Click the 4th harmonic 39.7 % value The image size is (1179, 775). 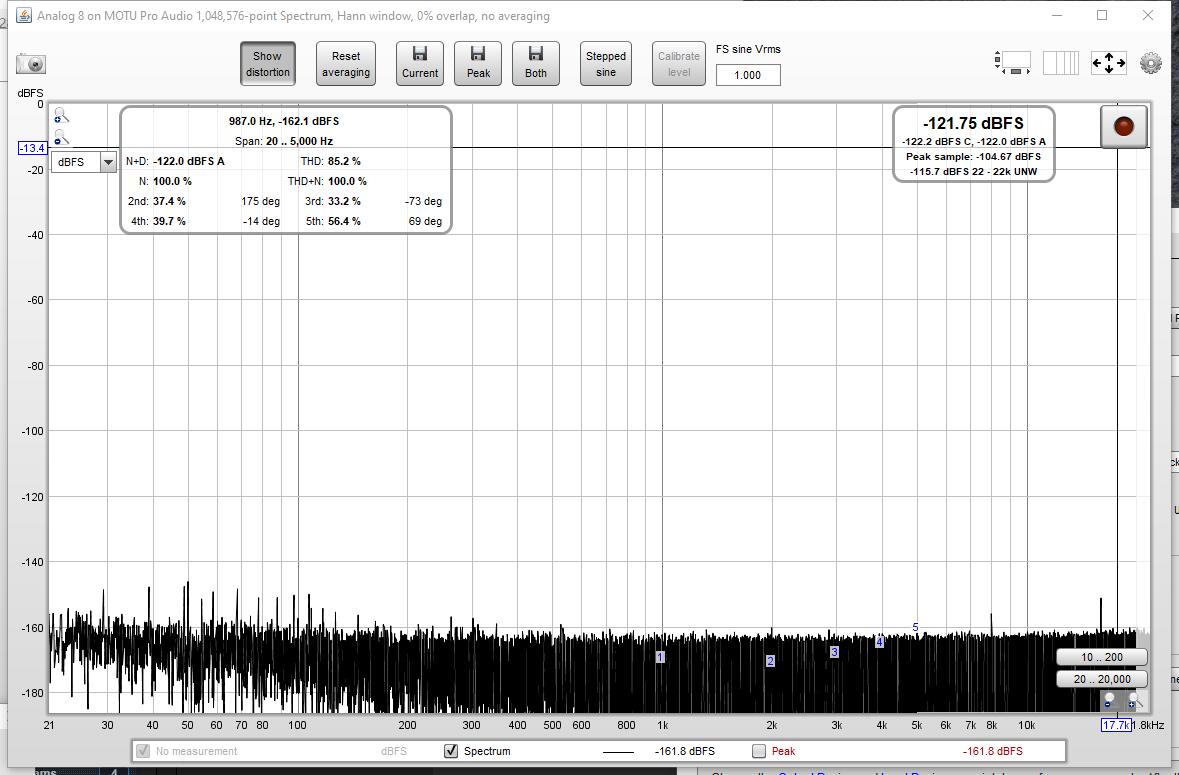click(169, 221)
